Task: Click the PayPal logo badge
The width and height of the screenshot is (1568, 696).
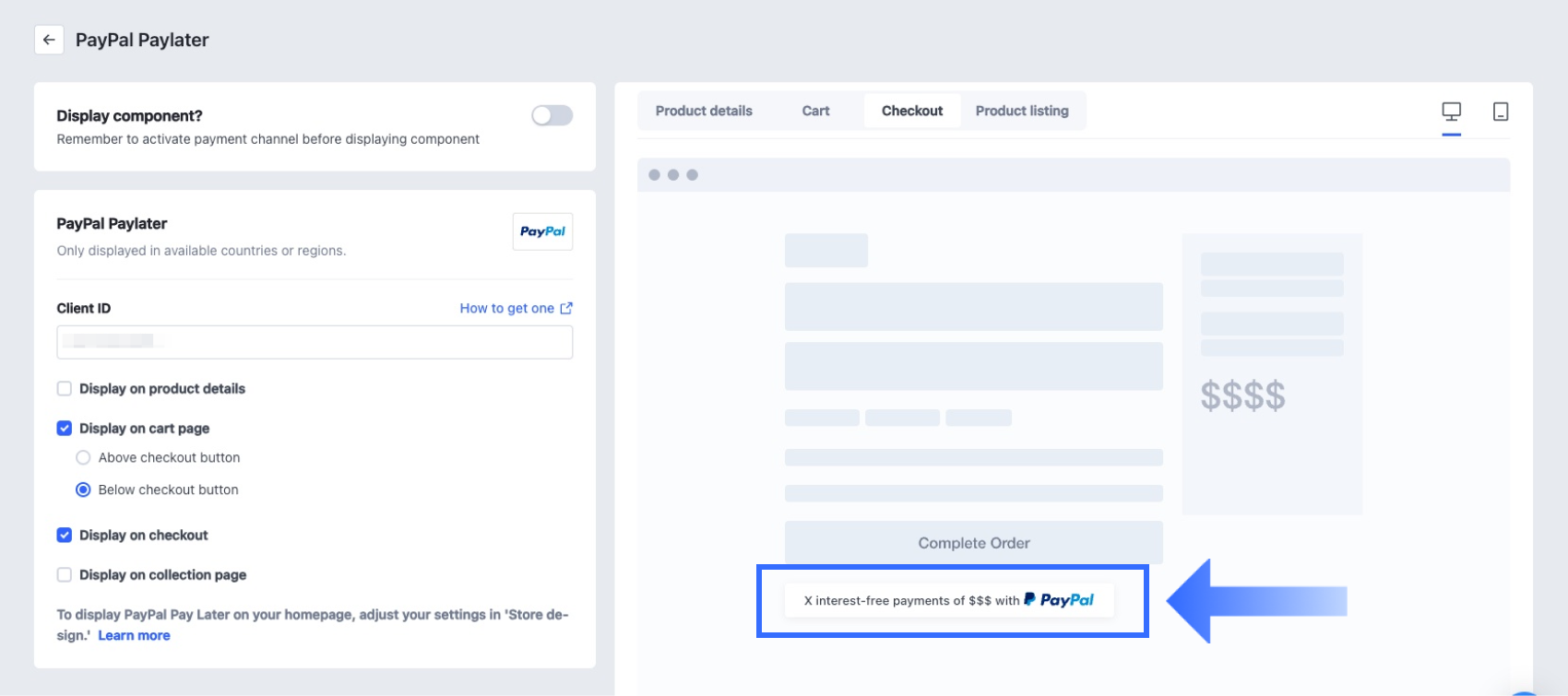Action: point(542,231)
